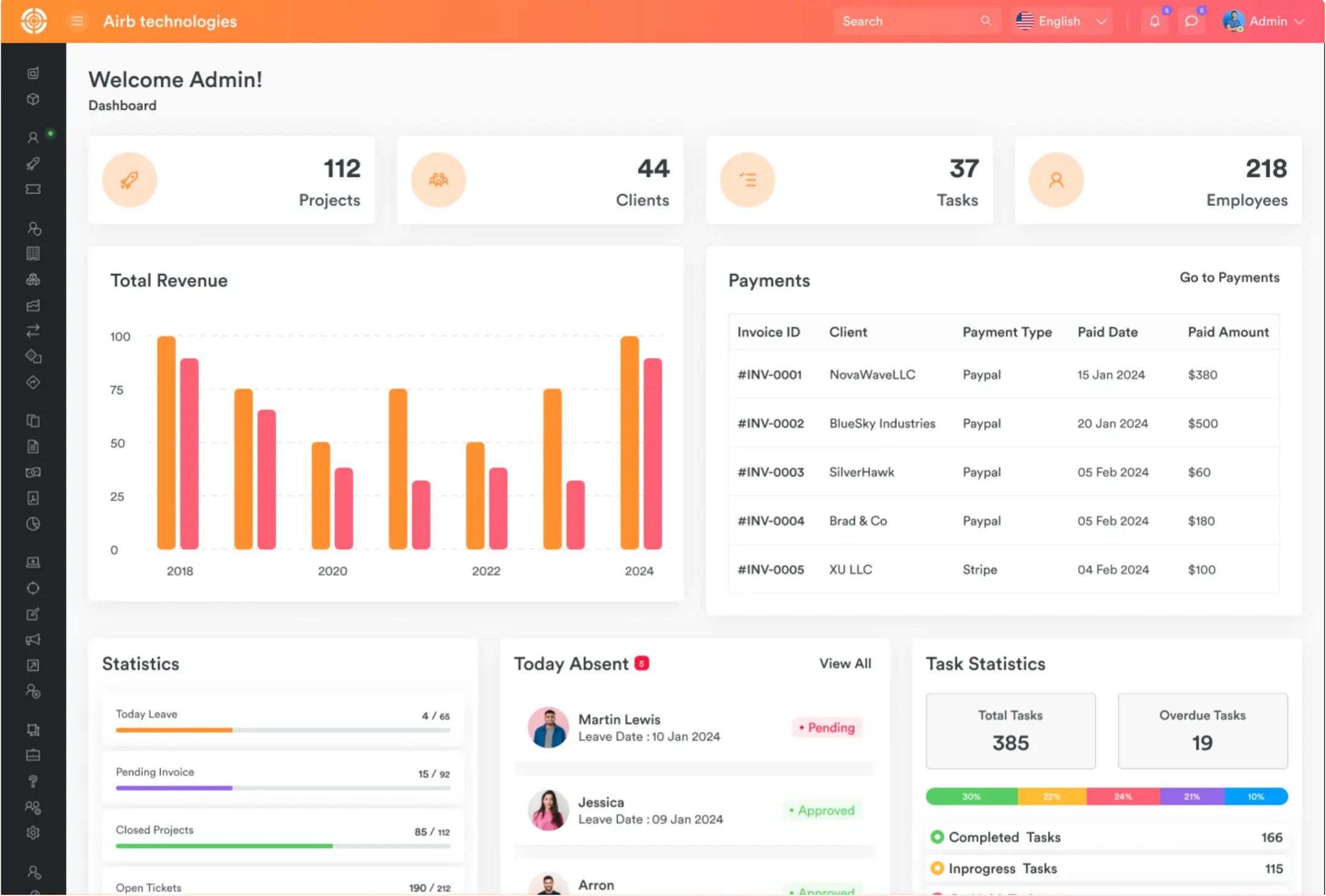
Task: Open the gear settings icon in sidebar
Action: [x=33, y=832]
